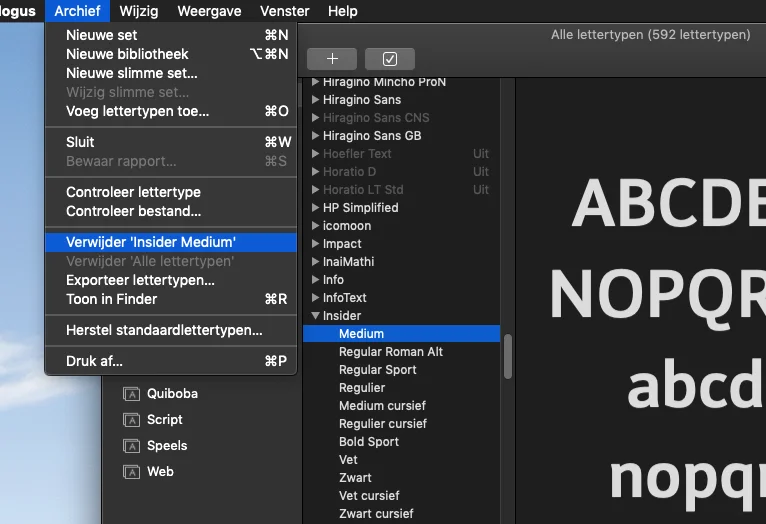Click the Speels collection icon
Image resolution: width=766 pixels, height=524 pixels.
tap(131, 445)
